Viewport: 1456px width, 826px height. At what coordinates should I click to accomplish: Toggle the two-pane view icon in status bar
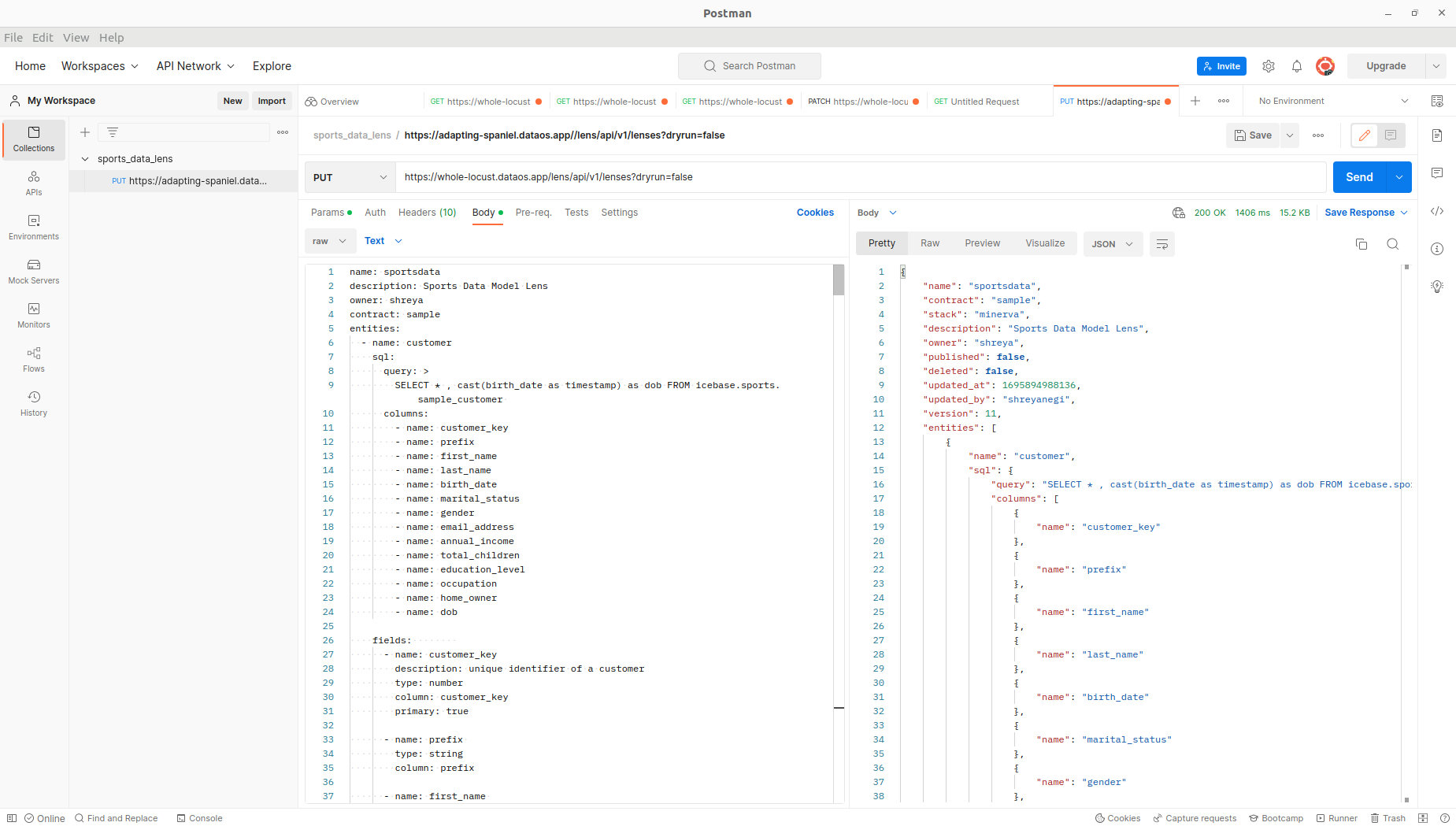[1423, 818]
